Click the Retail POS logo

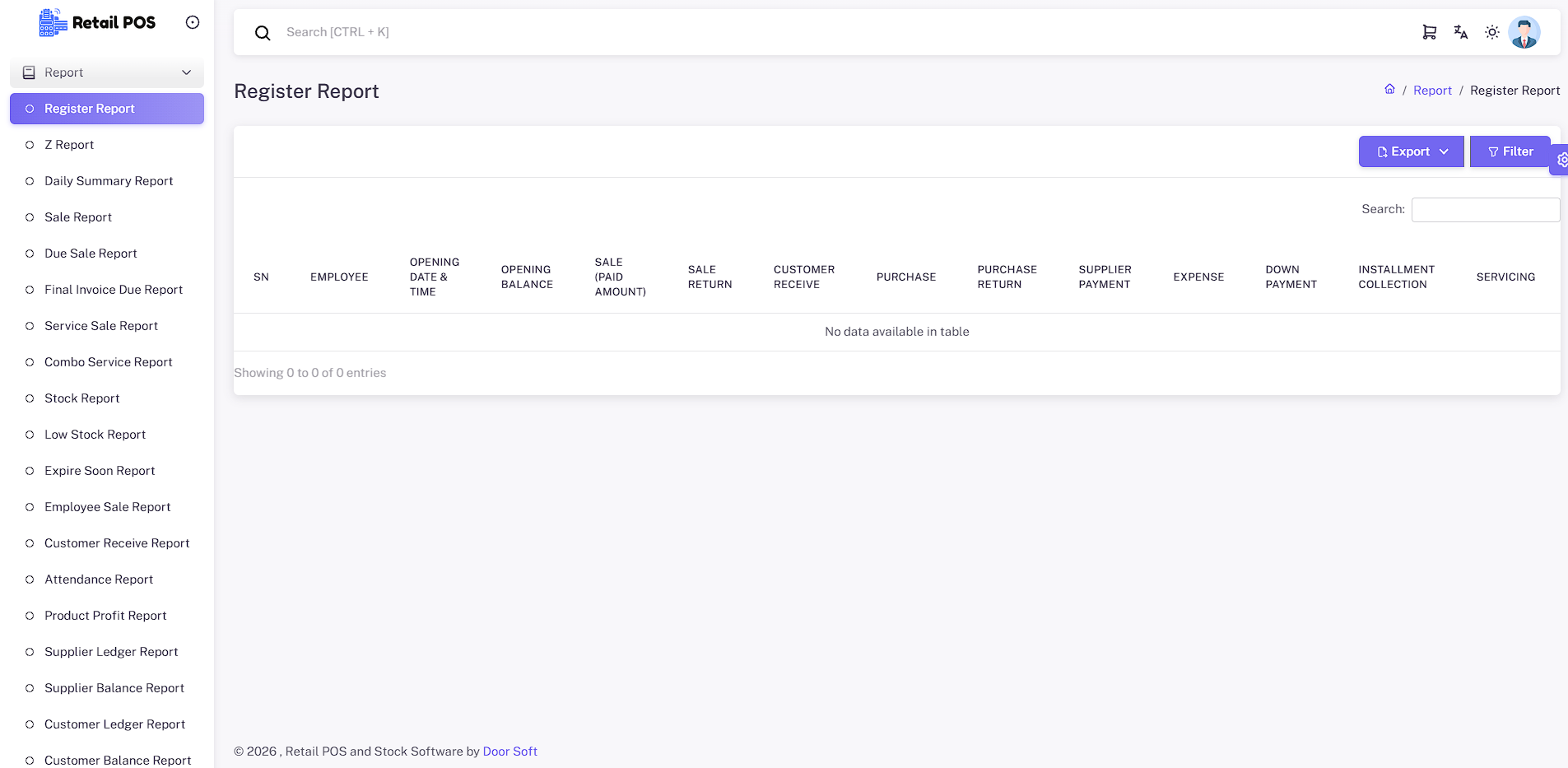tap(97, 23)
